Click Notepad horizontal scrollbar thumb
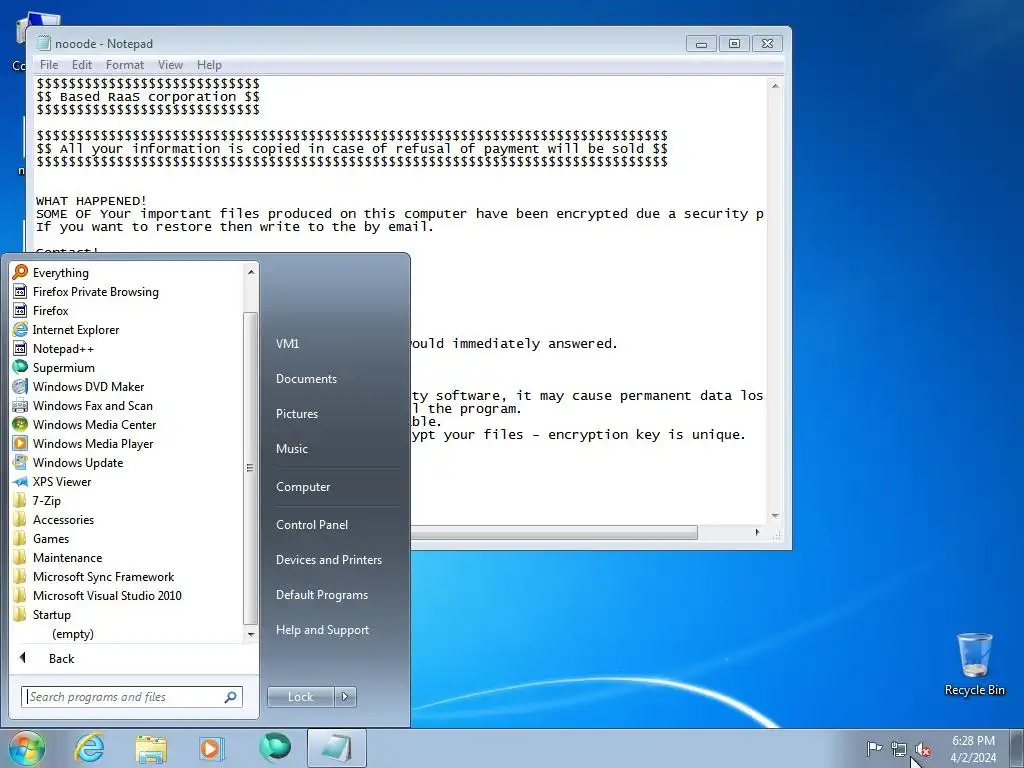This screenshot has width=1024, height=768. click(x=554, y=532)
